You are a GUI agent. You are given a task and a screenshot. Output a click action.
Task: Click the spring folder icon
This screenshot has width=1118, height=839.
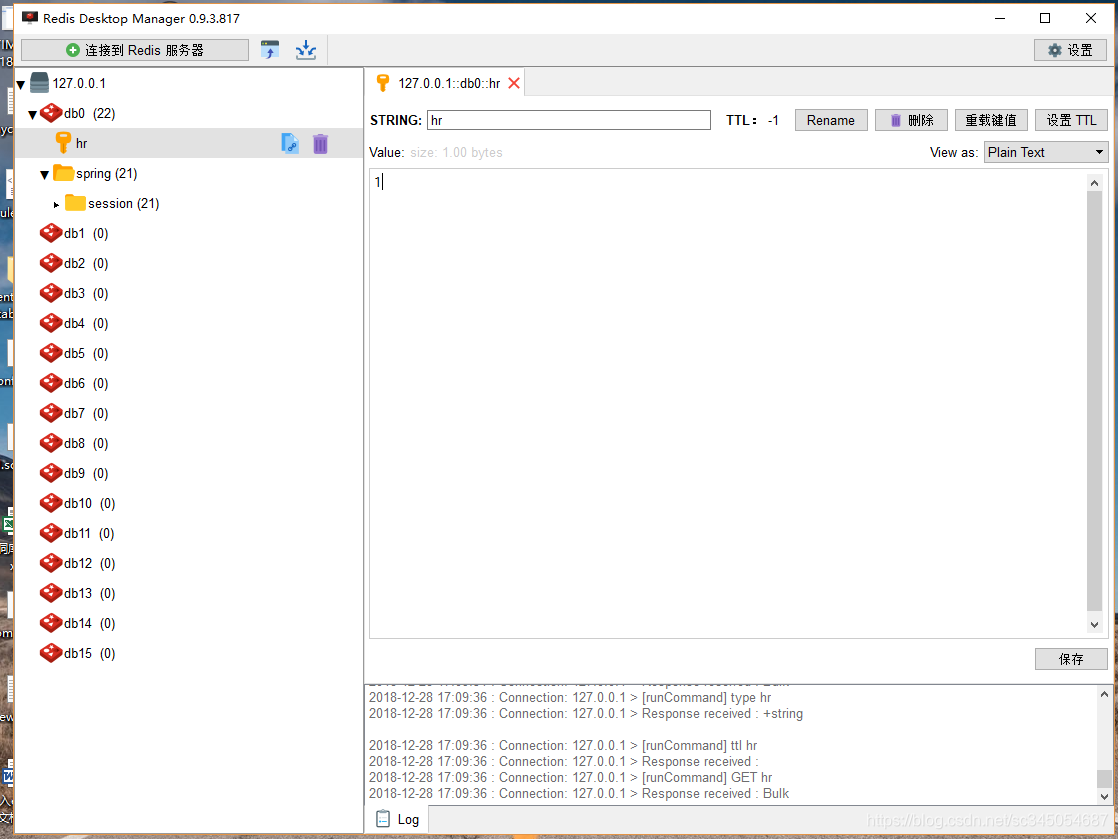pos(64,173)
